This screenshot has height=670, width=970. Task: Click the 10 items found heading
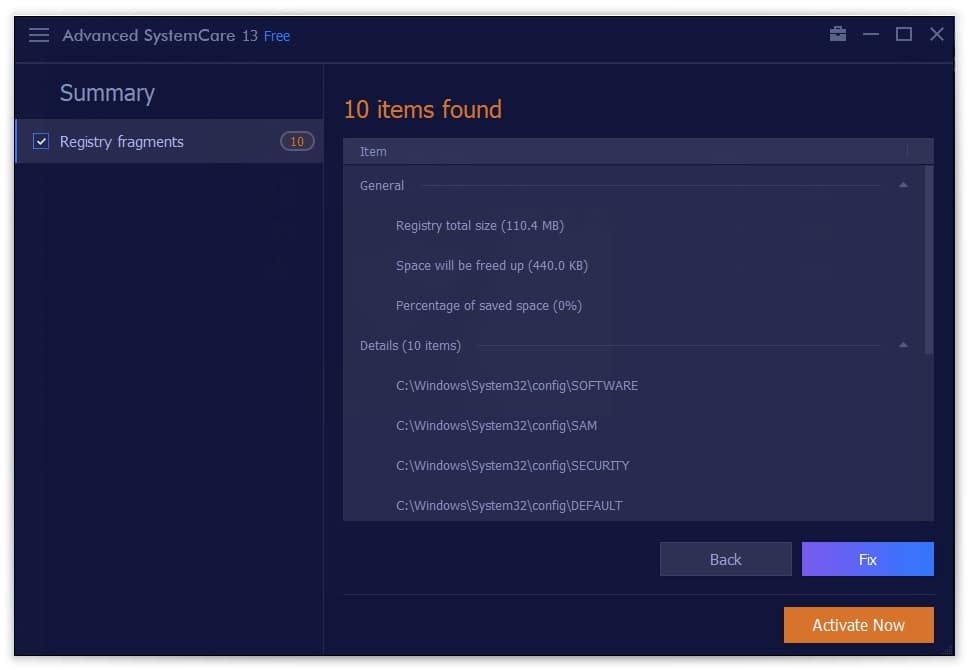point(423,110)
